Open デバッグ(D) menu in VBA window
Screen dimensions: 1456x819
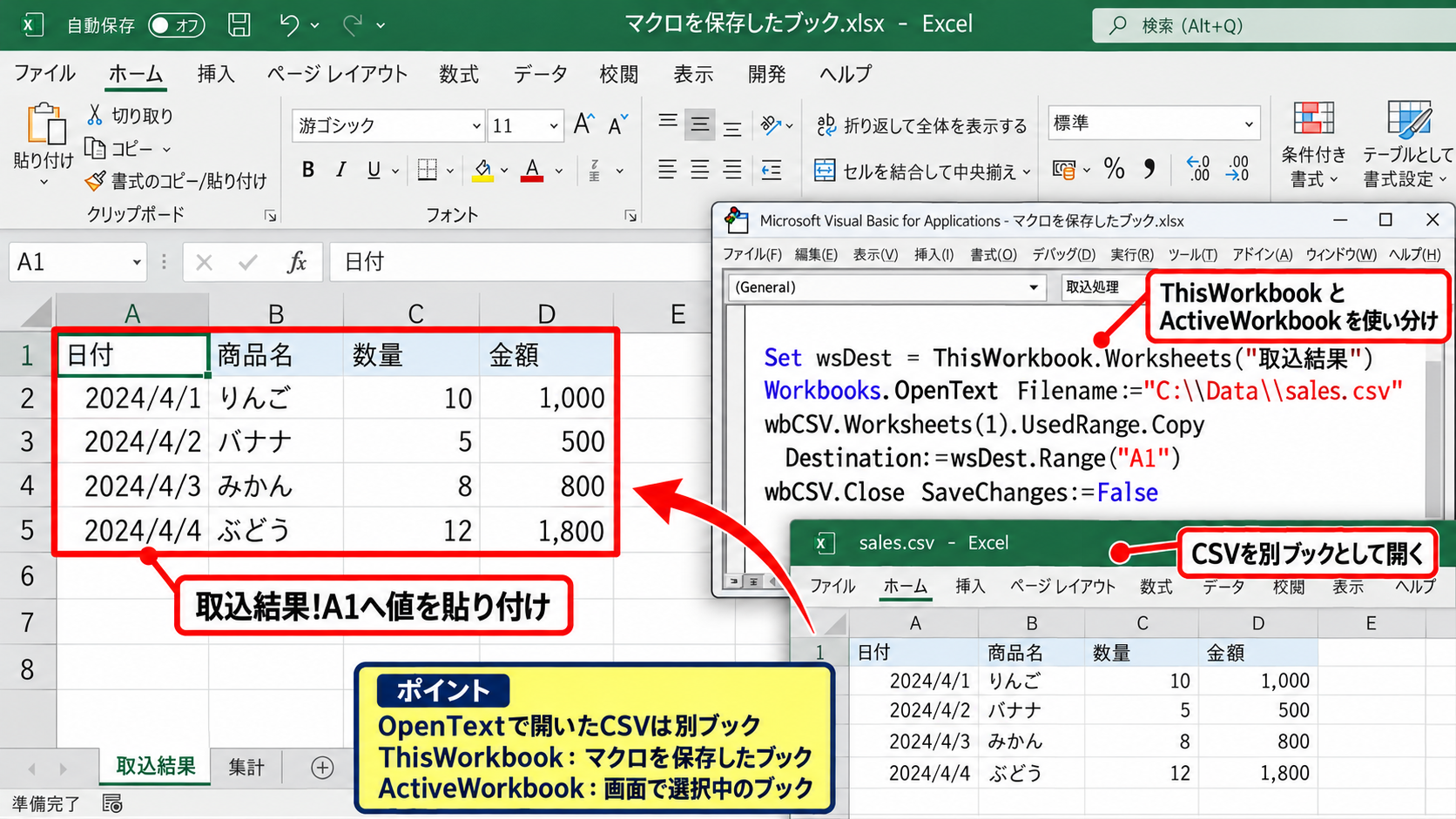1063,254
